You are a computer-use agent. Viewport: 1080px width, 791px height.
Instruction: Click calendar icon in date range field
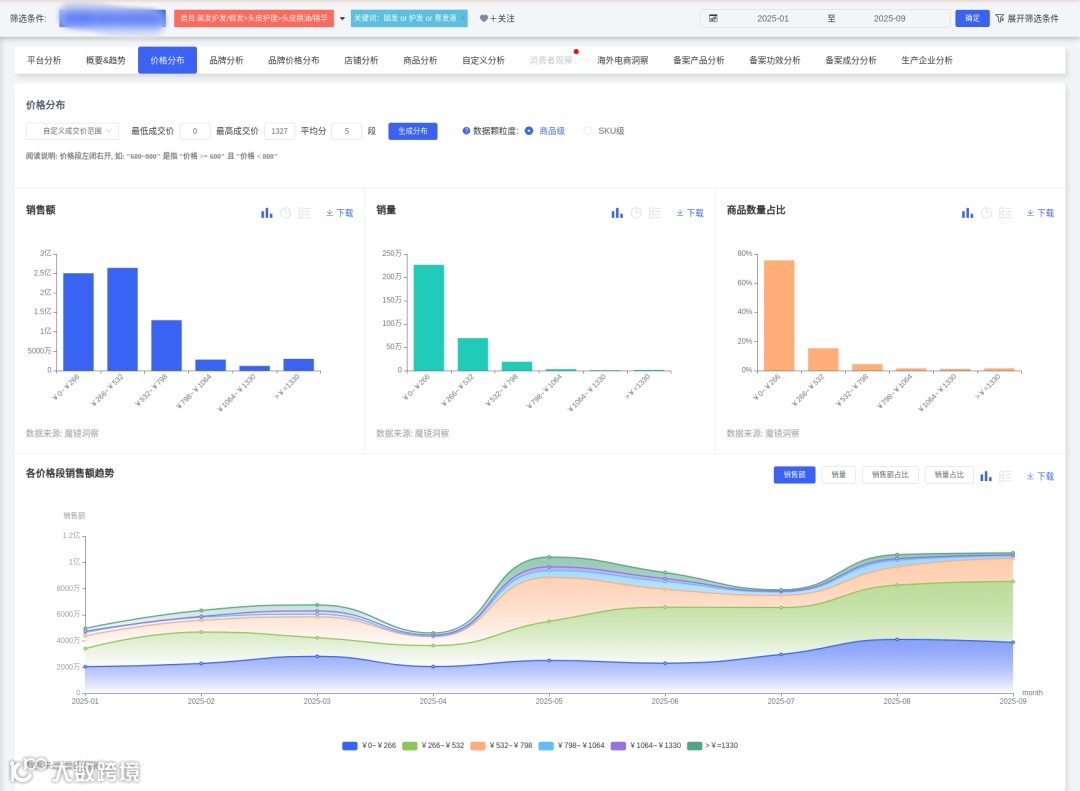714,19
